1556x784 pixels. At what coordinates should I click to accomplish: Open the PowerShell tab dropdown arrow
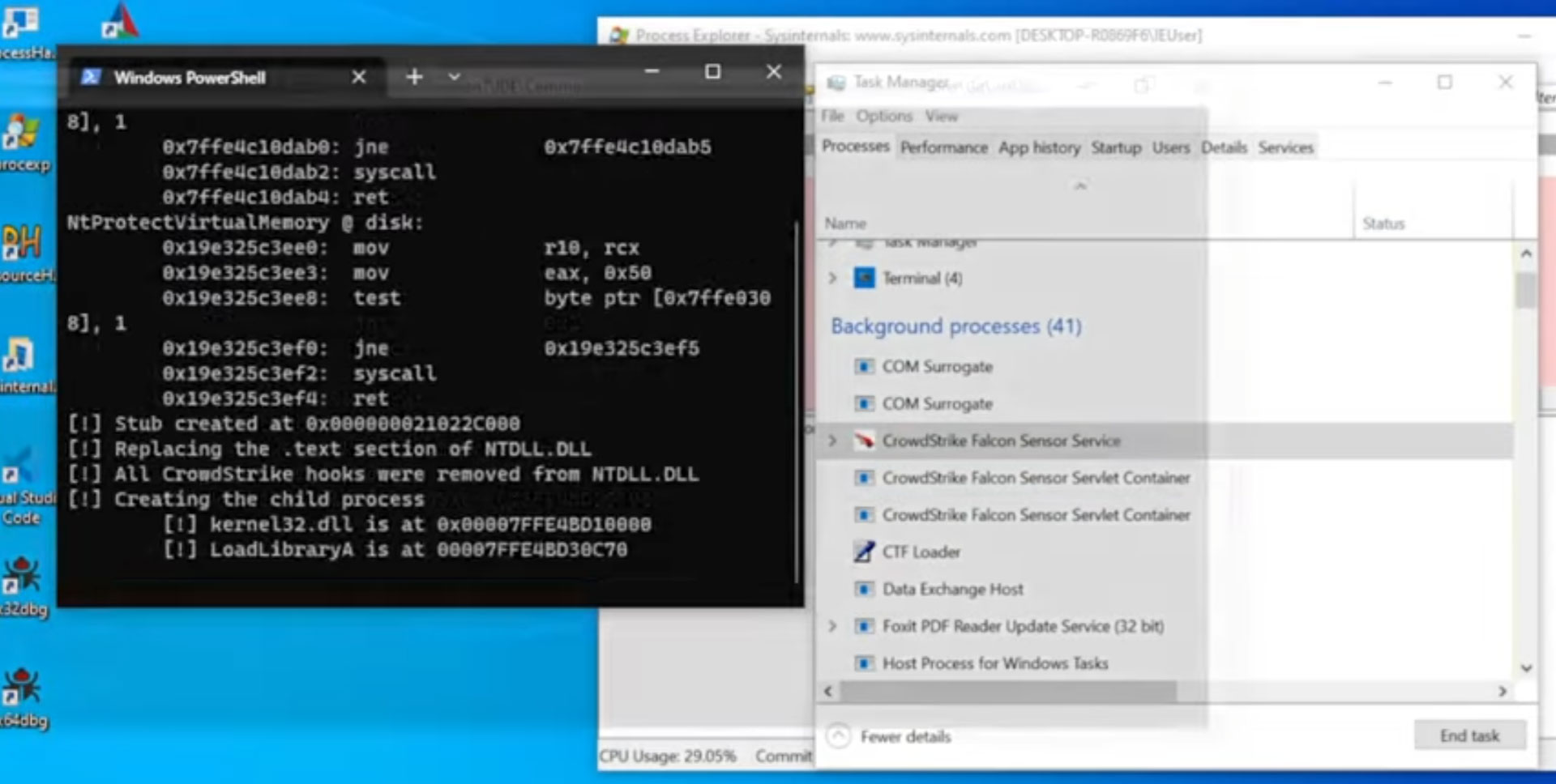click(x=454, y=77)
